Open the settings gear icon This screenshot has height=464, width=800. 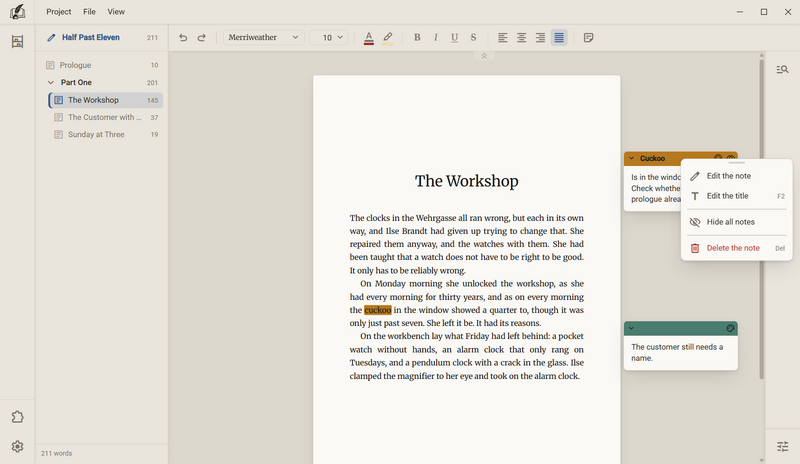pos(17,447)
